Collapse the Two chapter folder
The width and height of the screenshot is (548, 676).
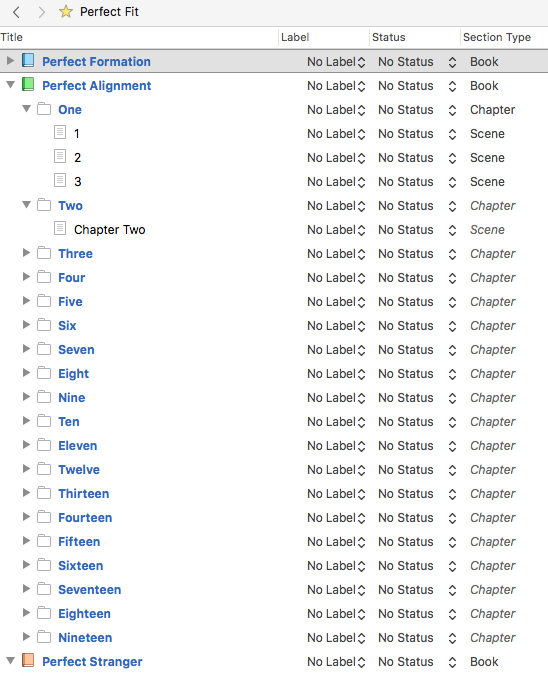point(26,205)
